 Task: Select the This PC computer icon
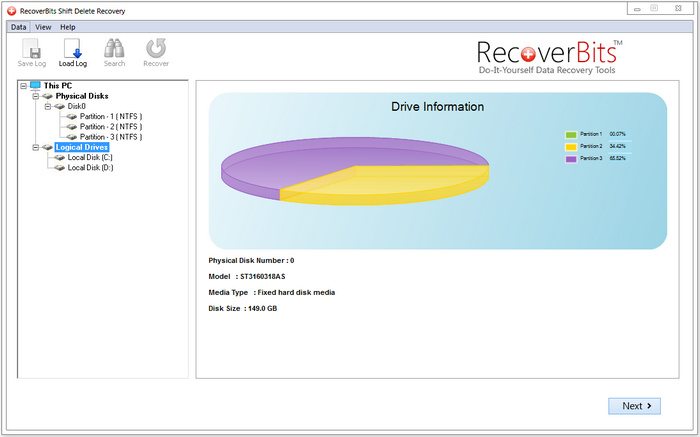click(35, 86)
